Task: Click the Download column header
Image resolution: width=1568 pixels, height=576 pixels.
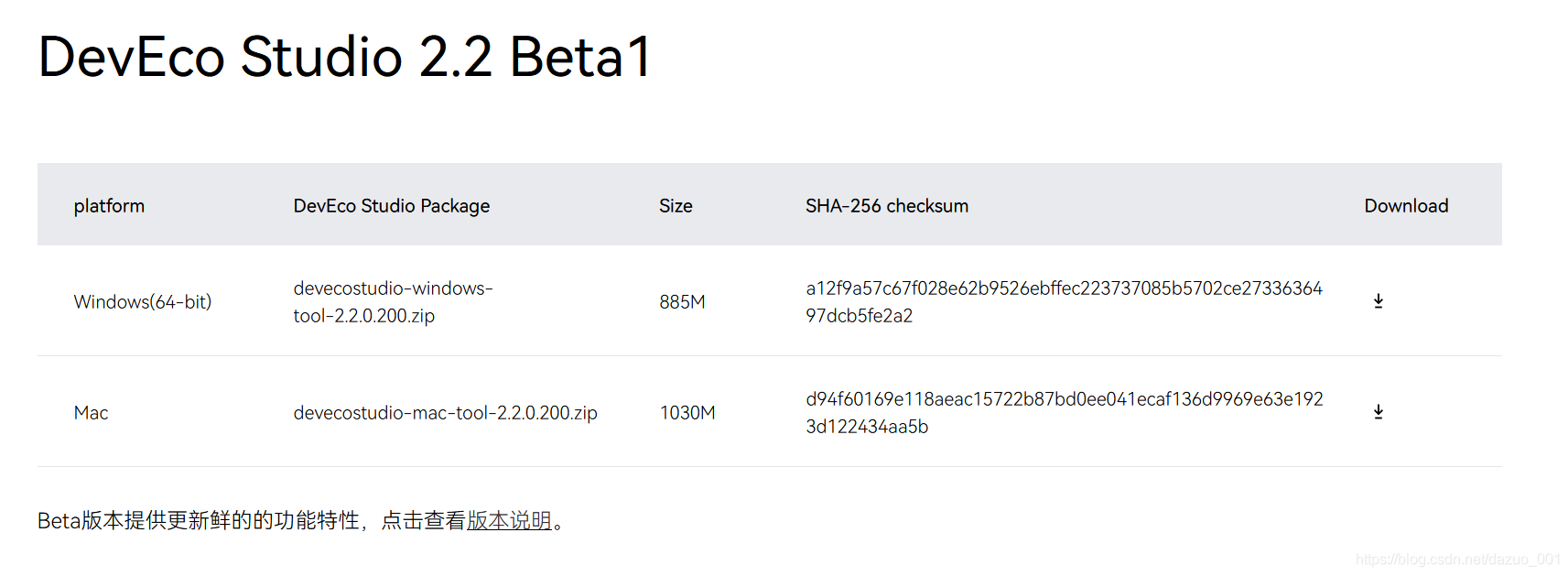Action: click(1406, 206)
